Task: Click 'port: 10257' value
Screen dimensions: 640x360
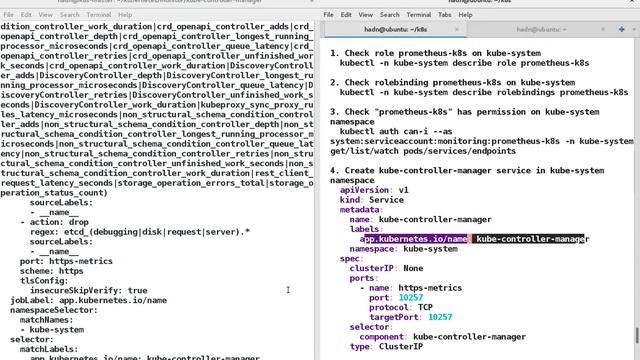Action: pos(411,298)
